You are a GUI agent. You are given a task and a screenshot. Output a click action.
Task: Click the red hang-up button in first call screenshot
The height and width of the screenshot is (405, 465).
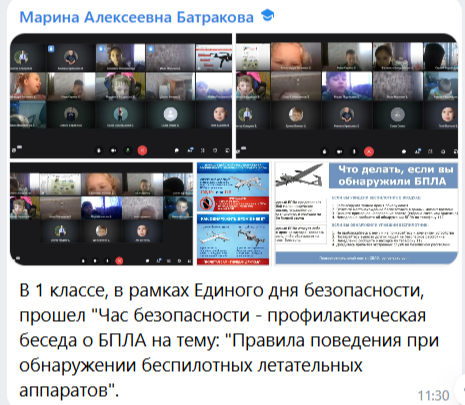(x=142, y=151)
